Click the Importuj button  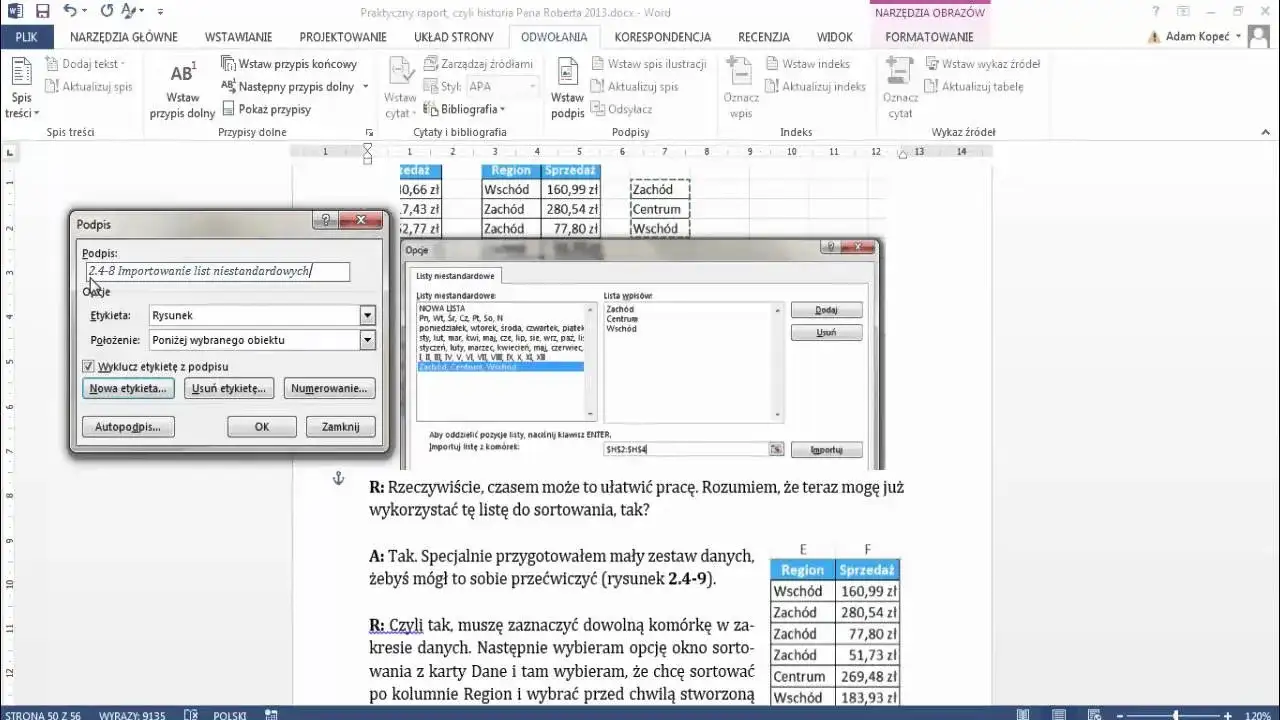[826, 449]
